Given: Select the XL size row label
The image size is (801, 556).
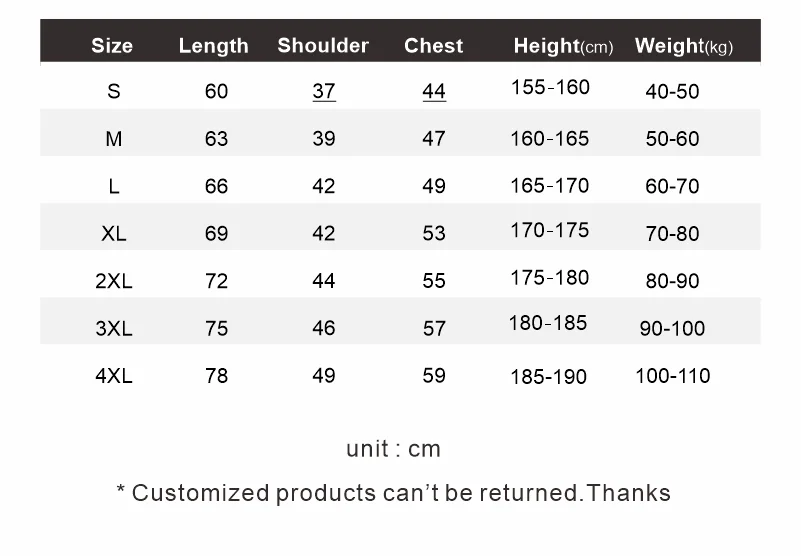Looking at the screenshot, I should coord(113,234).
